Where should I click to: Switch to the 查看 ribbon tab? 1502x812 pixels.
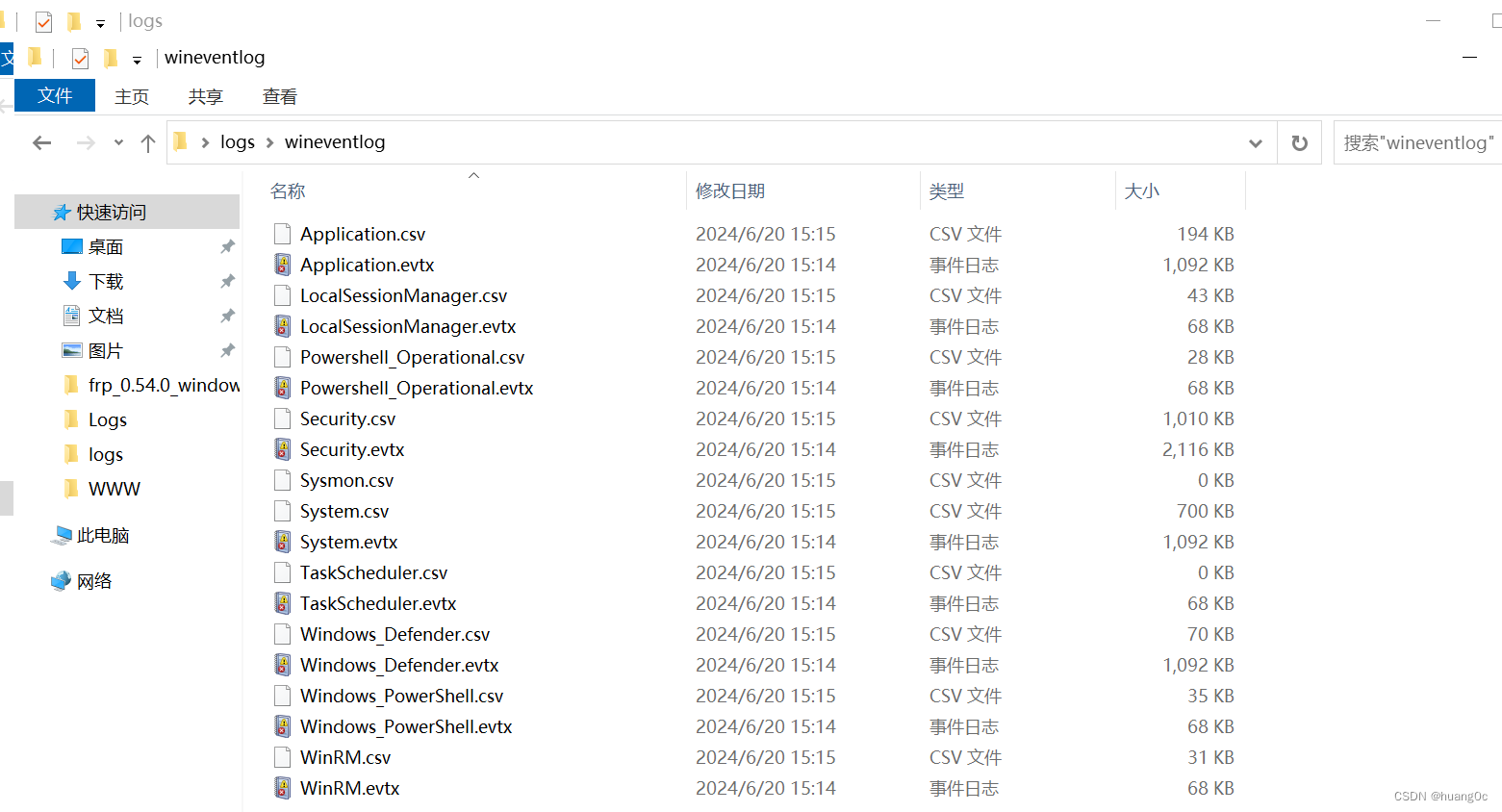pyautogui.click(x=280, y=96)
